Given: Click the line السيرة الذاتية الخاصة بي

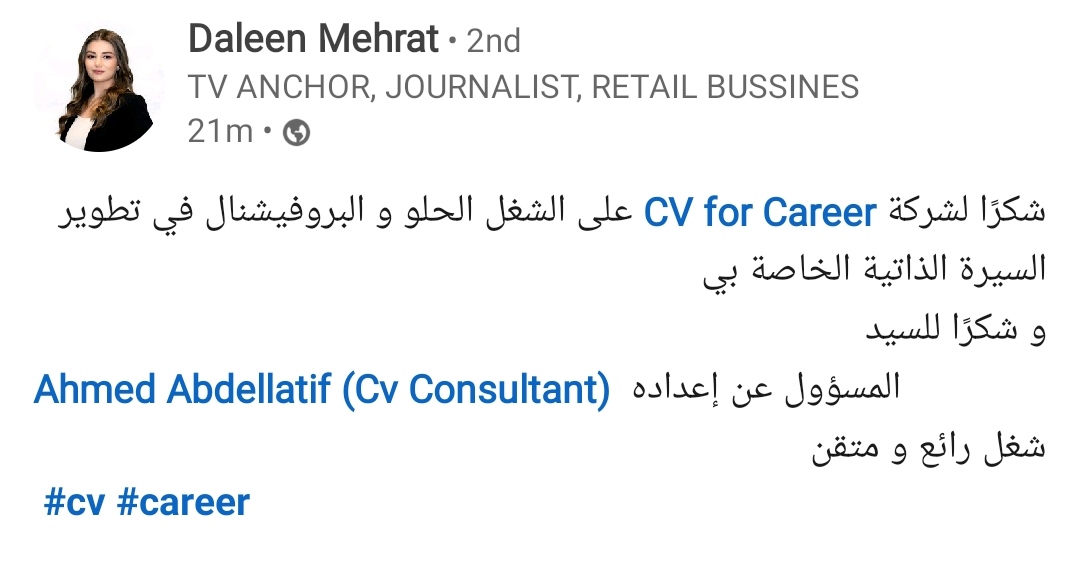Looking at the screenshot, I should click(875, 269).
